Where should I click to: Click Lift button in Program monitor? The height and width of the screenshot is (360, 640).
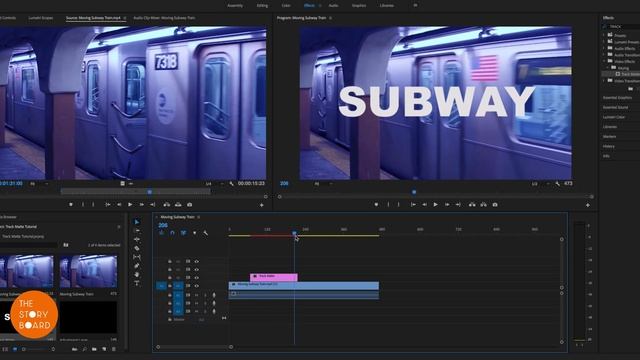coord(472,204)
